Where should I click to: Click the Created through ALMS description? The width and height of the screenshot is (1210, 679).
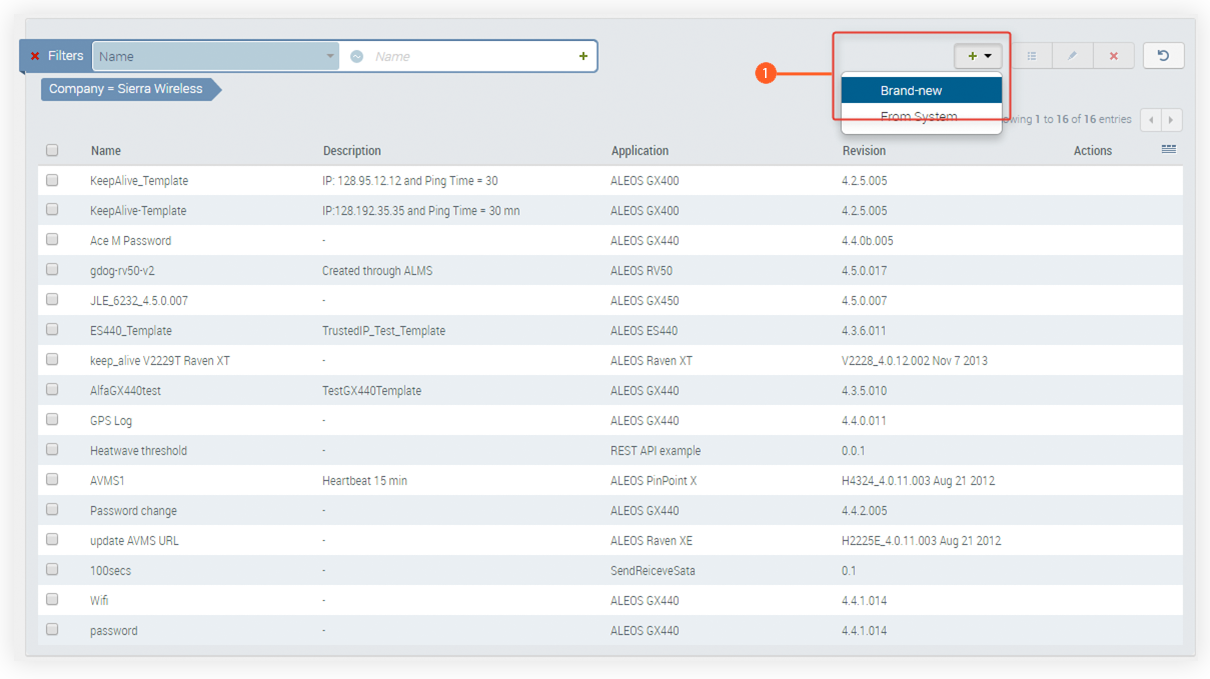tap(377, 271)
